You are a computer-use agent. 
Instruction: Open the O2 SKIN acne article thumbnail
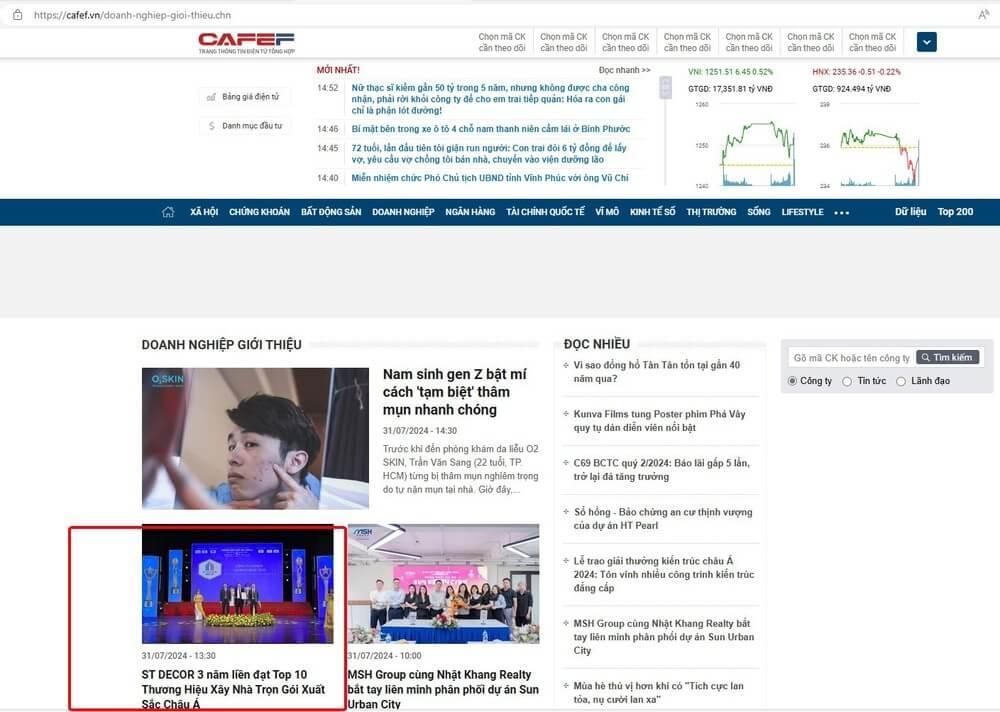[x=255, y=438]
